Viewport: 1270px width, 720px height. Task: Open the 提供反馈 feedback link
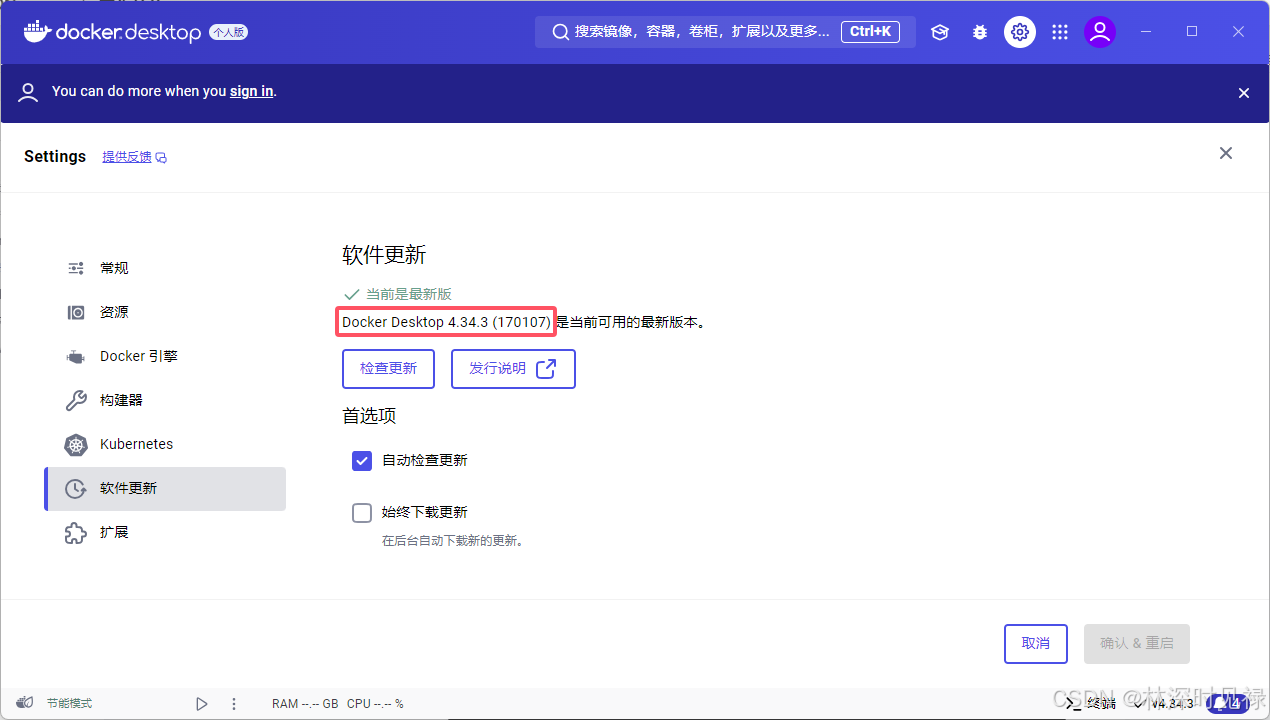click(x=134, y=157)
